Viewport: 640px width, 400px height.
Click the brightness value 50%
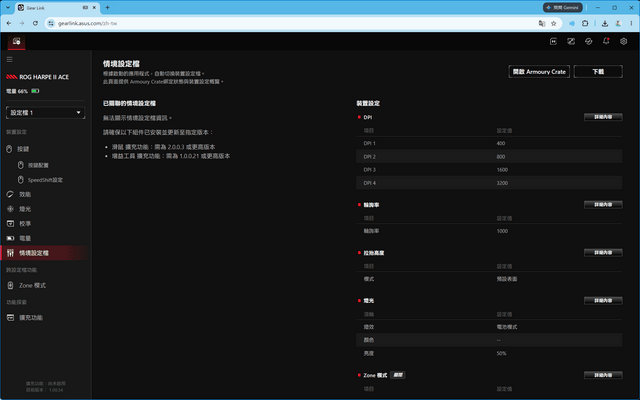coord(501,353)
